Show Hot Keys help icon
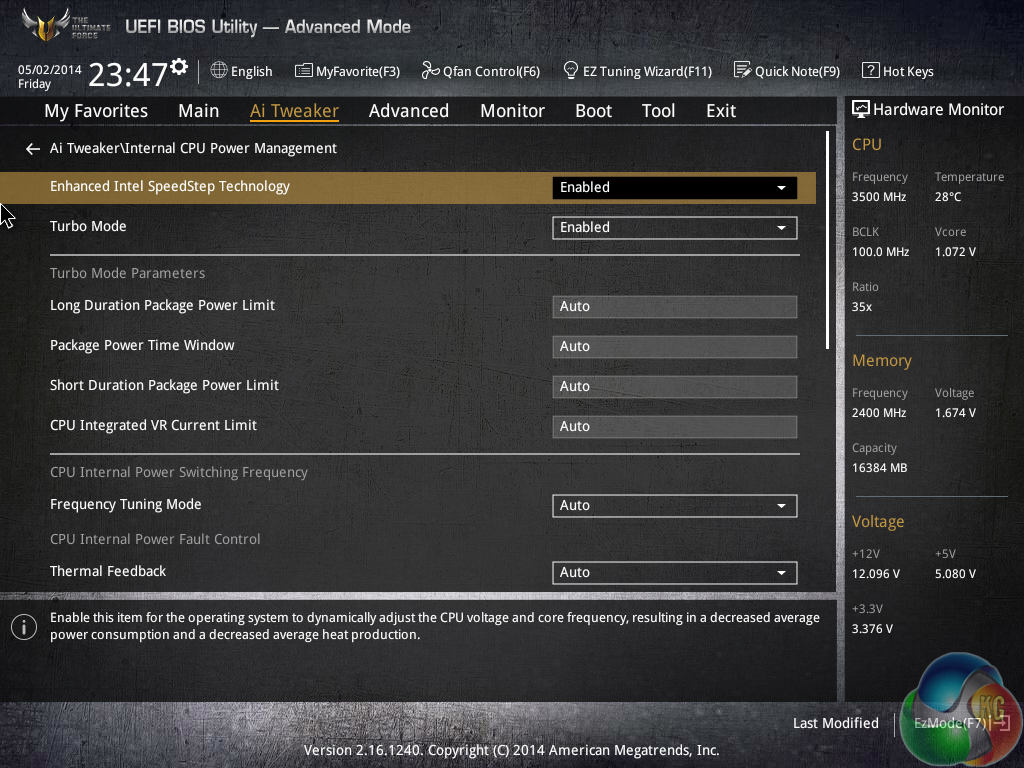Screen dimensions: 1024x768 870,71
